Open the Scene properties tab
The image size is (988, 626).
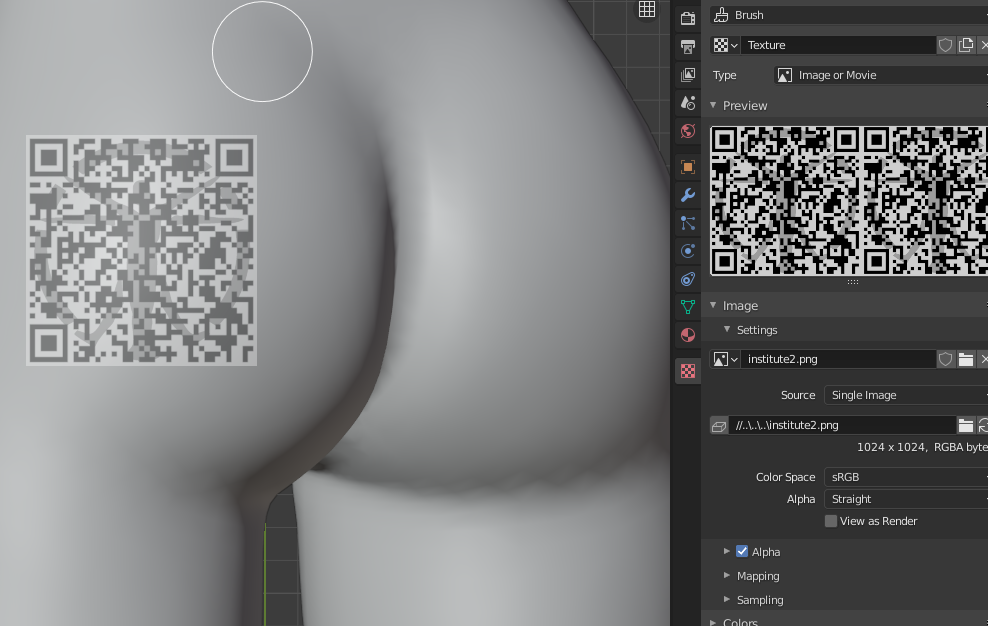[687, 103]
